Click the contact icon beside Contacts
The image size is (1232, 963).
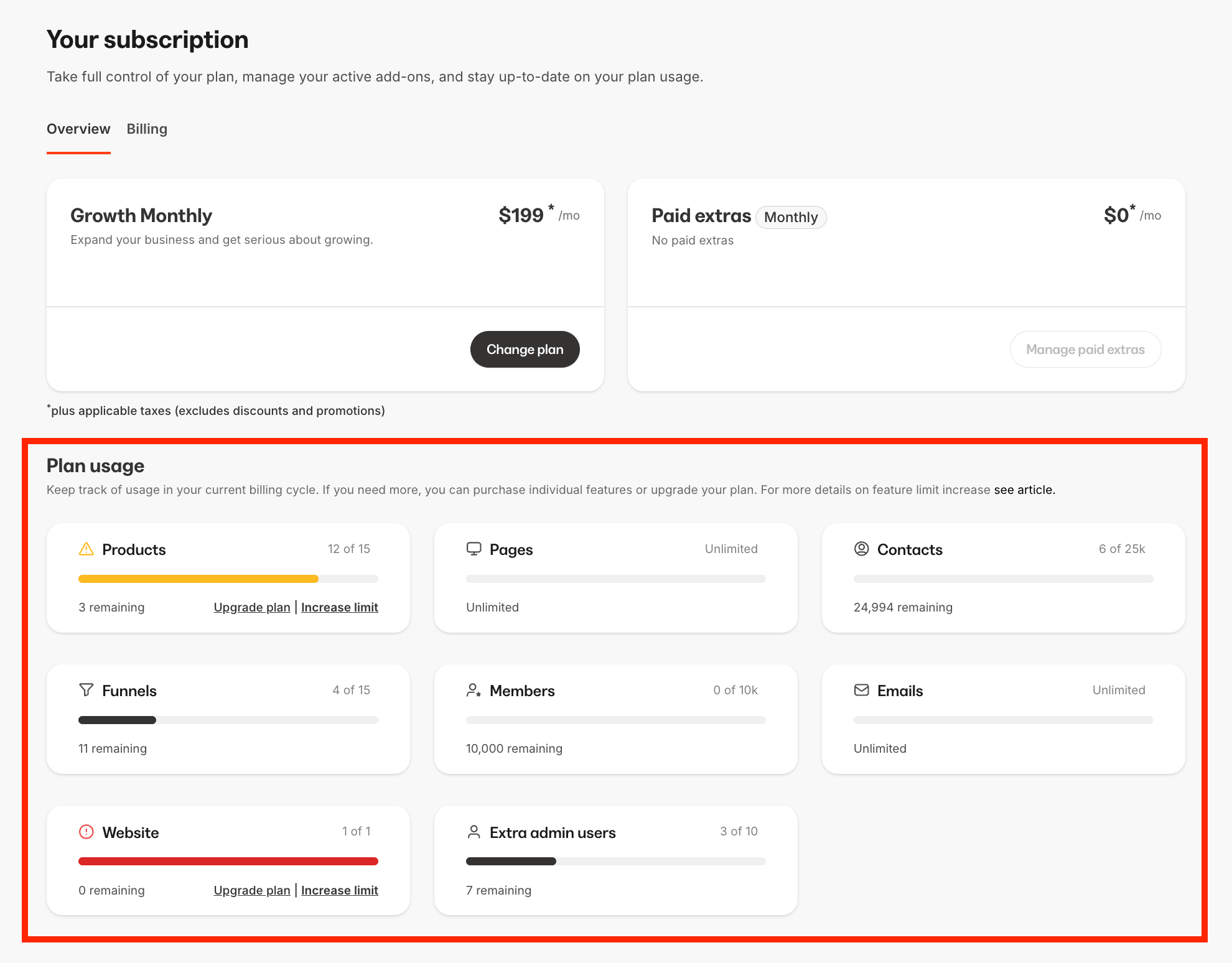tap(861, 549)
